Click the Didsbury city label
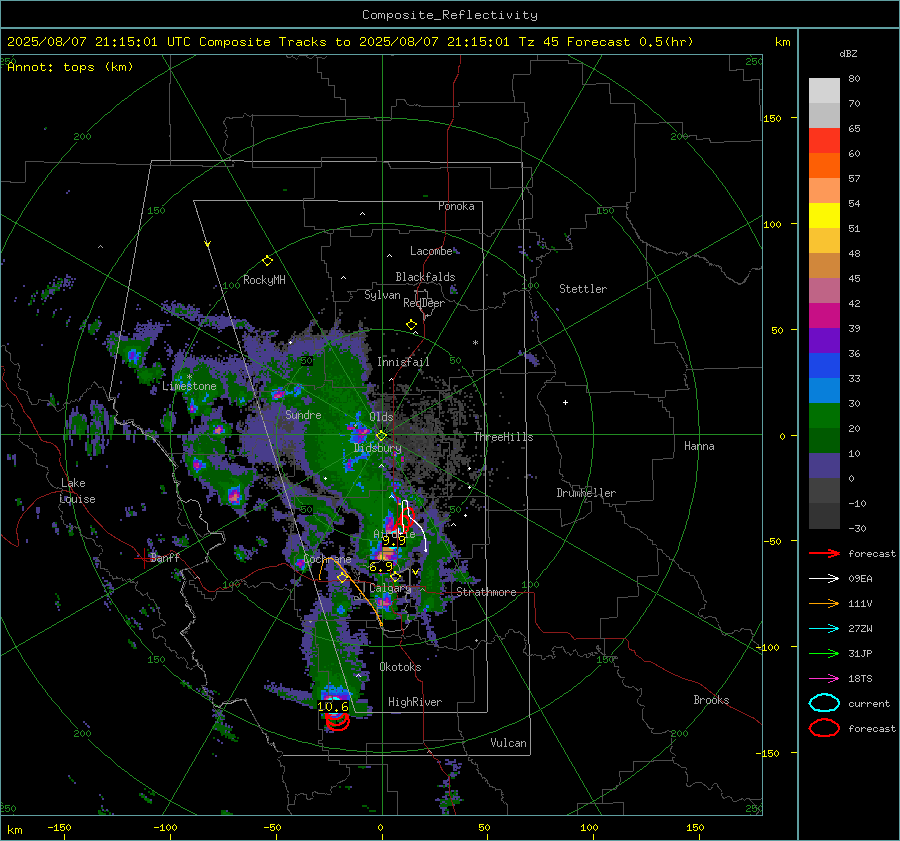This screenshot has width=900, height=841. click(377, 448)
